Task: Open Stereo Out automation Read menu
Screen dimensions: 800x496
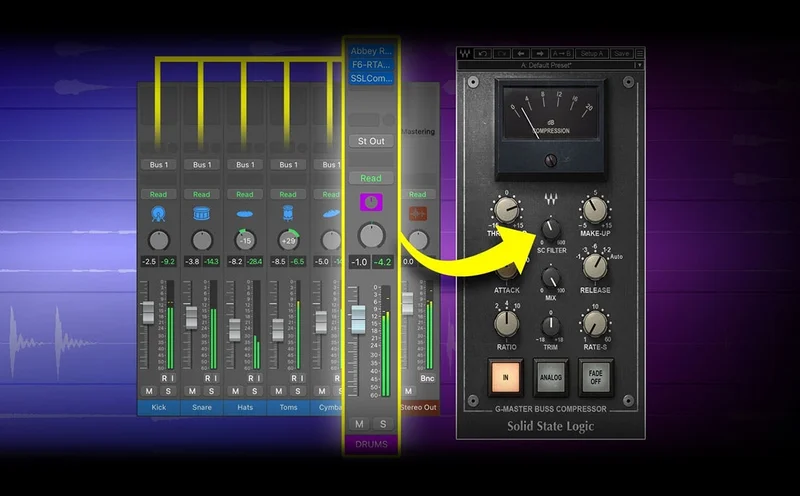Action: (x=417, y=194)
